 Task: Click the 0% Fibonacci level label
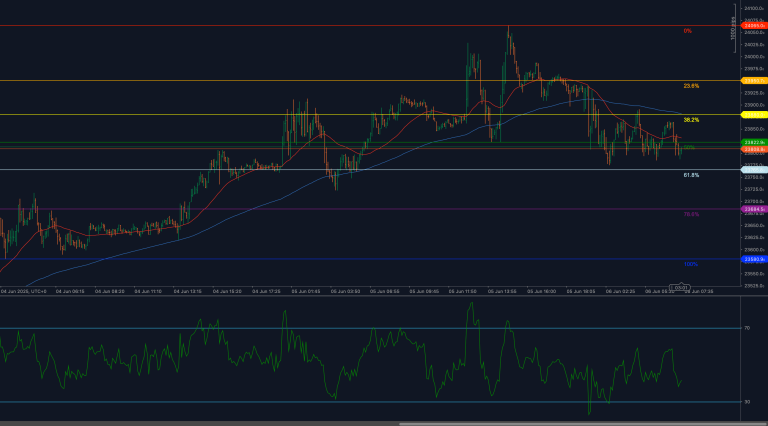pyautogui.click(x=687, y=31)
